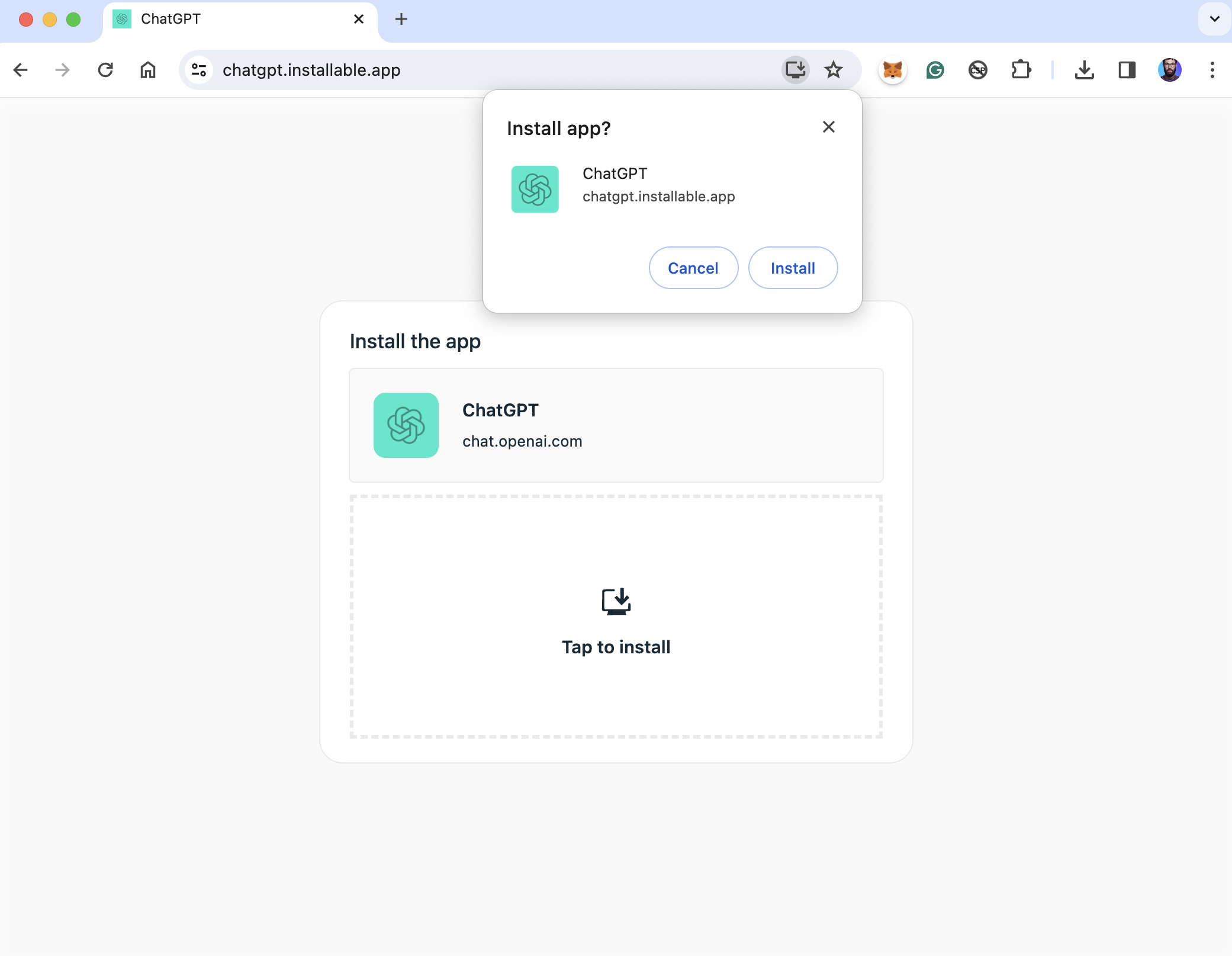
Task: Click the install app icon in address bar
Action: [x=796, y=70]
